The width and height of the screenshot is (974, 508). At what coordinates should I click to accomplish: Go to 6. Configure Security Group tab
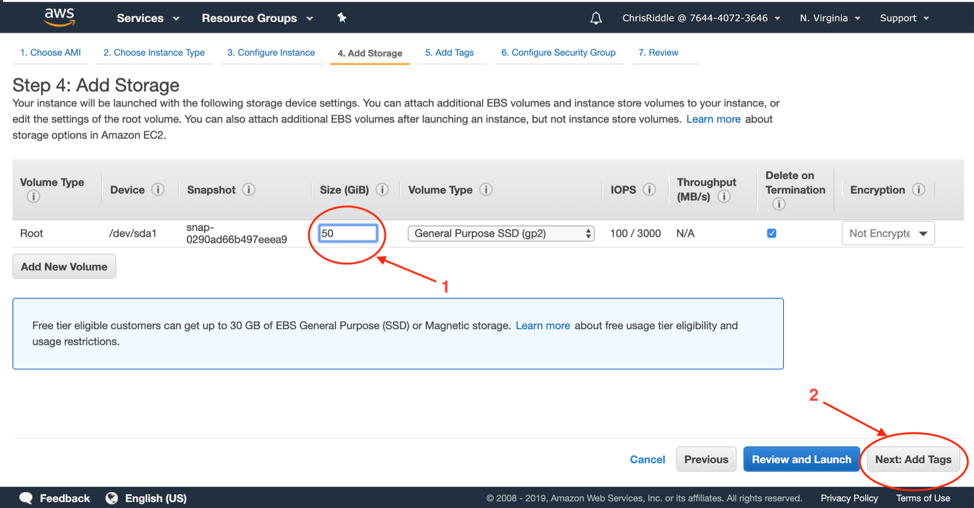[x=558, y=53]
